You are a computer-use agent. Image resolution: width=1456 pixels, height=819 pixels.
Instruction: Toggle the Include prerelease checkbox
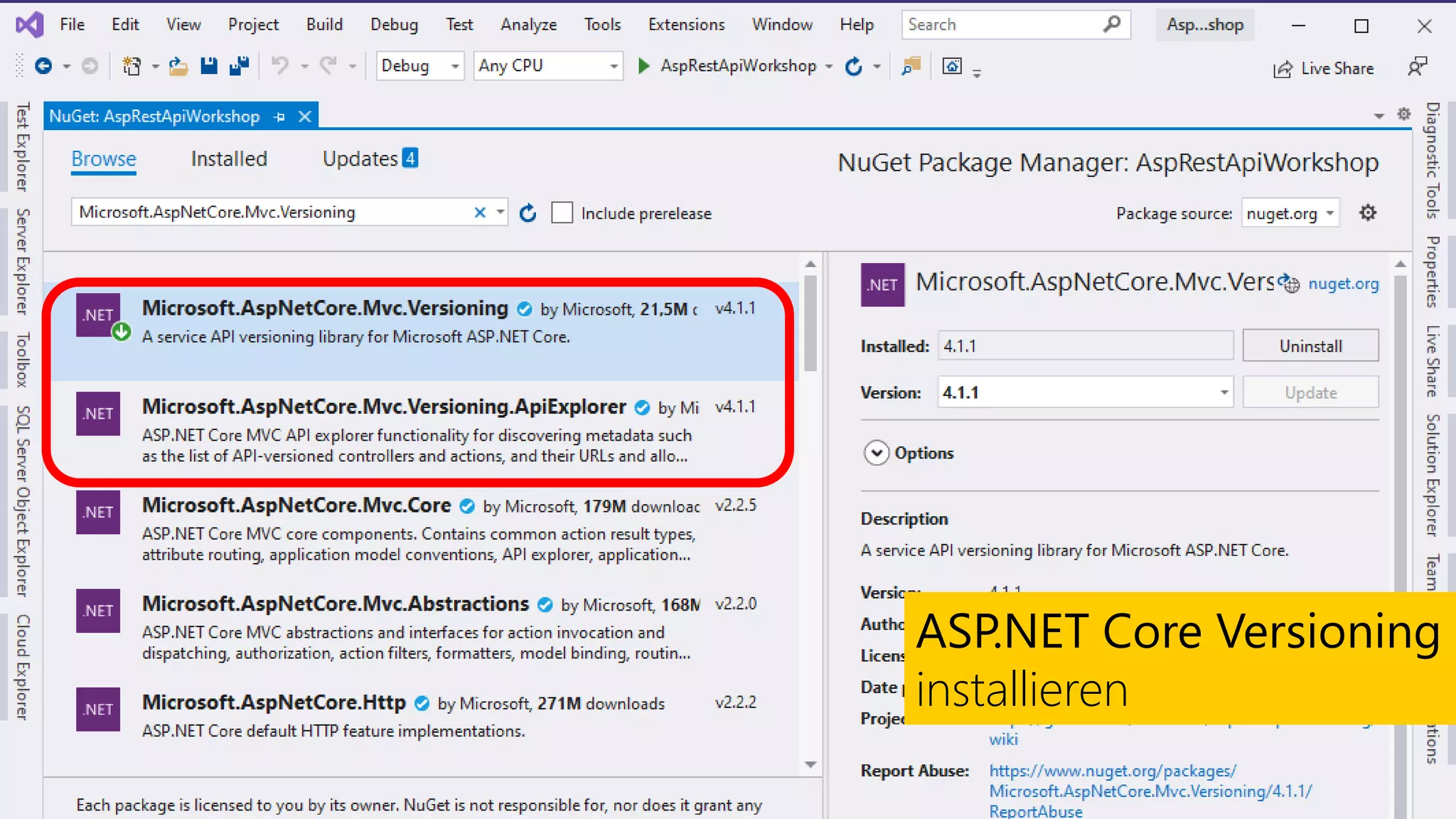click(562, 213)
